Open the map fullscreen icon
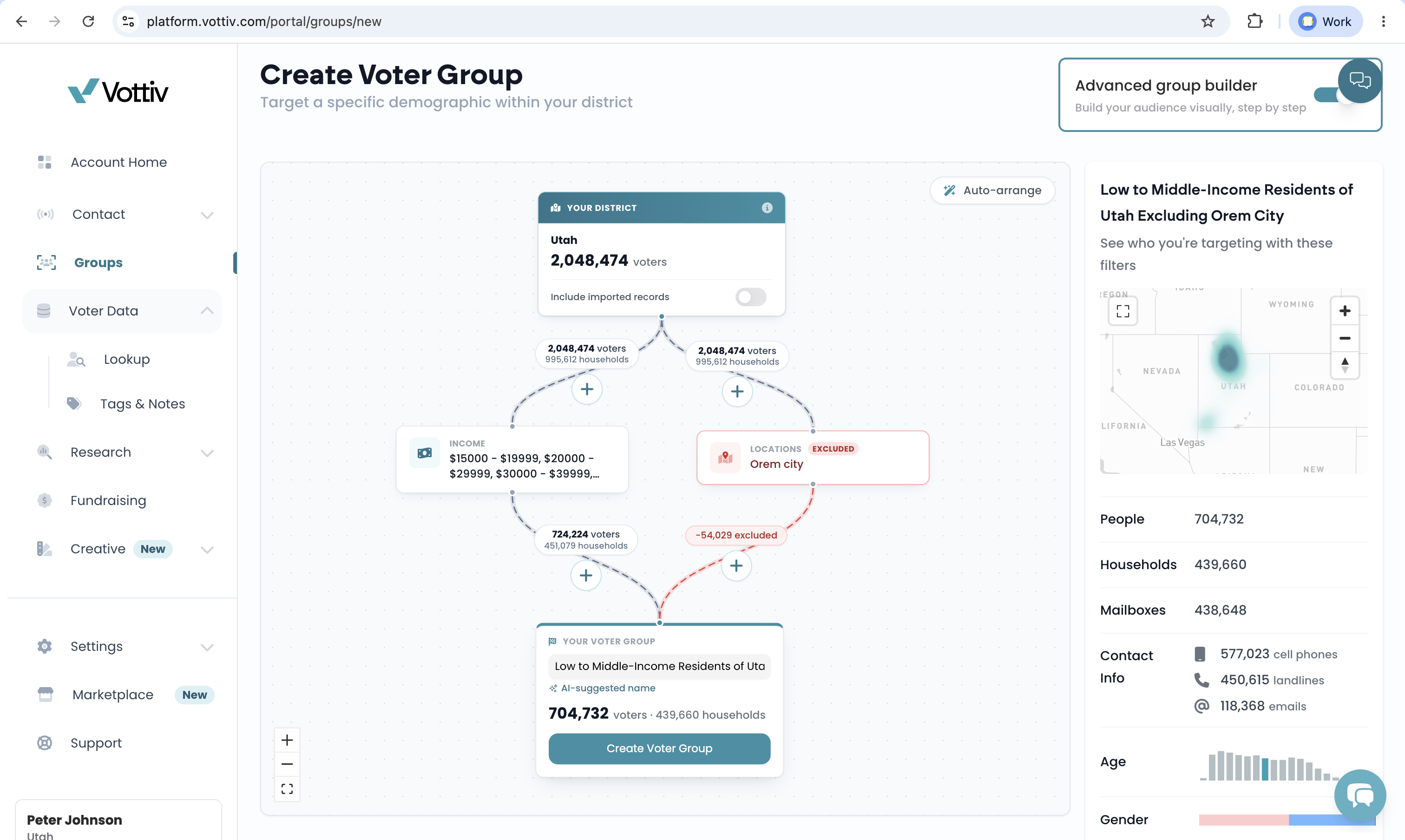 click(1123, 311)
